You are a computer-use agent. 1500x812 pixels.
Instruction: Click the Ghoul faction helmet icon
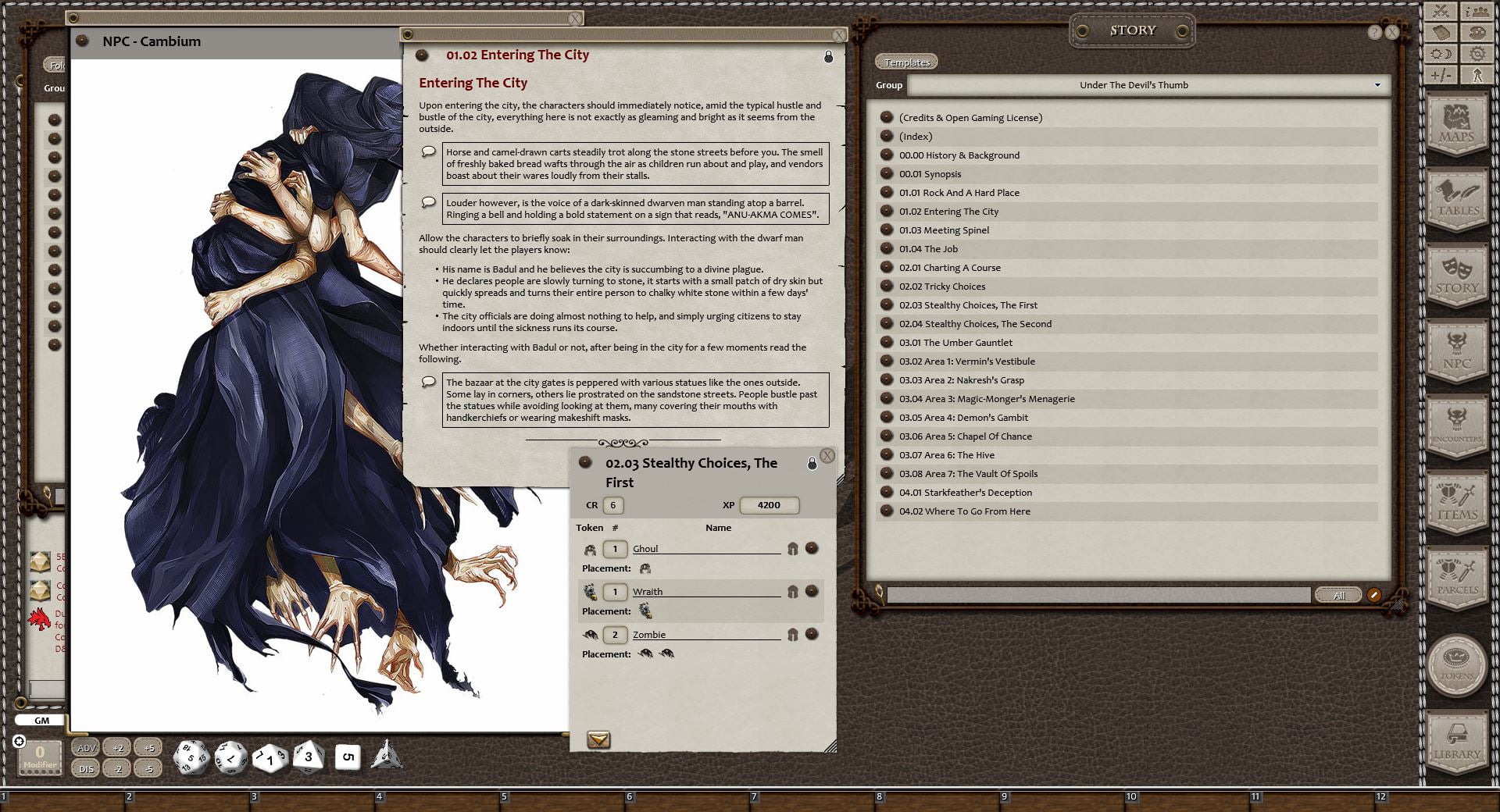point(793,549)
